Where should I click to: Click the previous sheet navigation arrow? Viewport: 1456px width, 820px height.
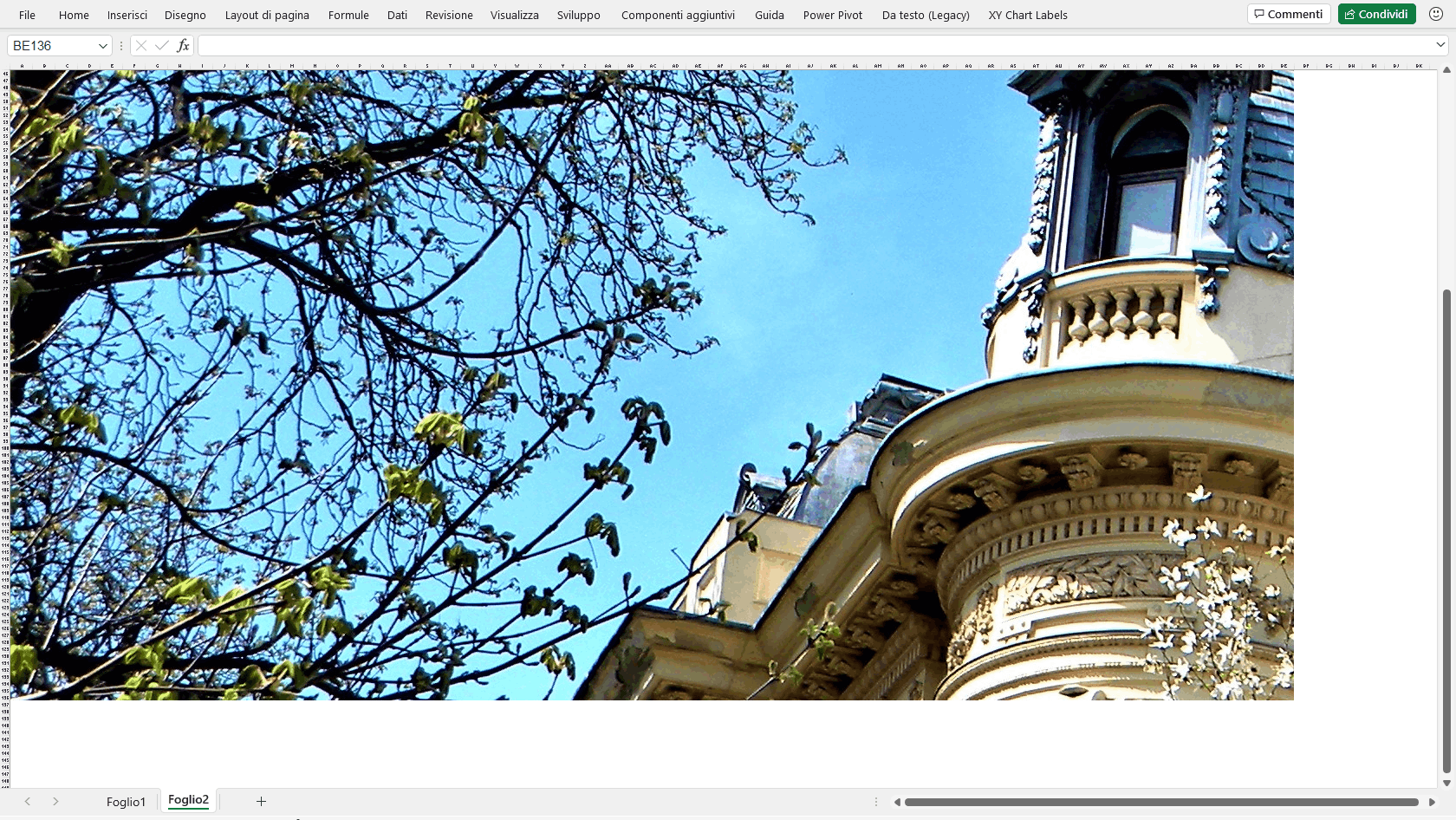[x=28, y=802]
